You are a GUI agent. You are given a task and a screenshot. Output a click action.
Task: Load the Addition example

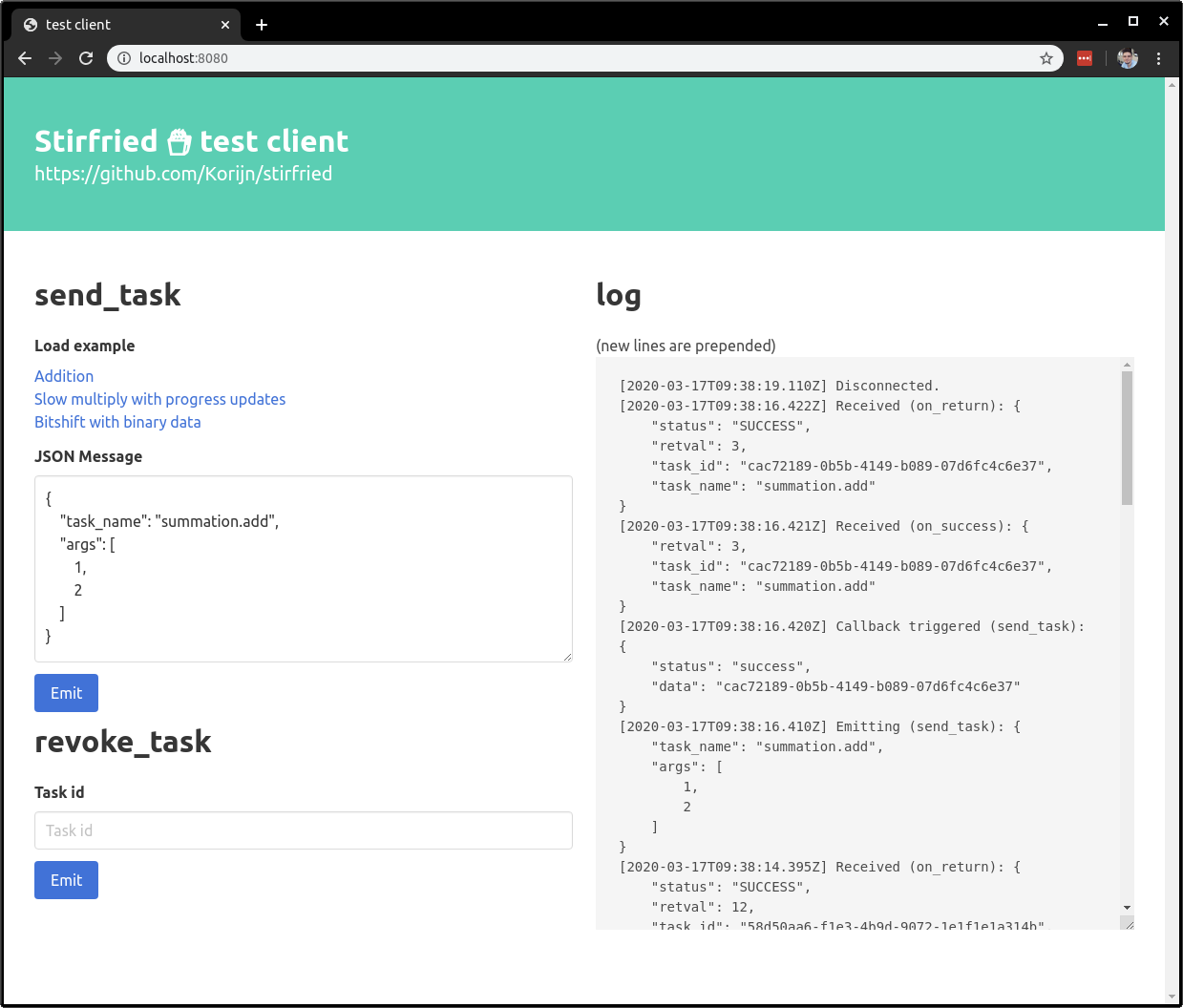[x=64, y=376]
